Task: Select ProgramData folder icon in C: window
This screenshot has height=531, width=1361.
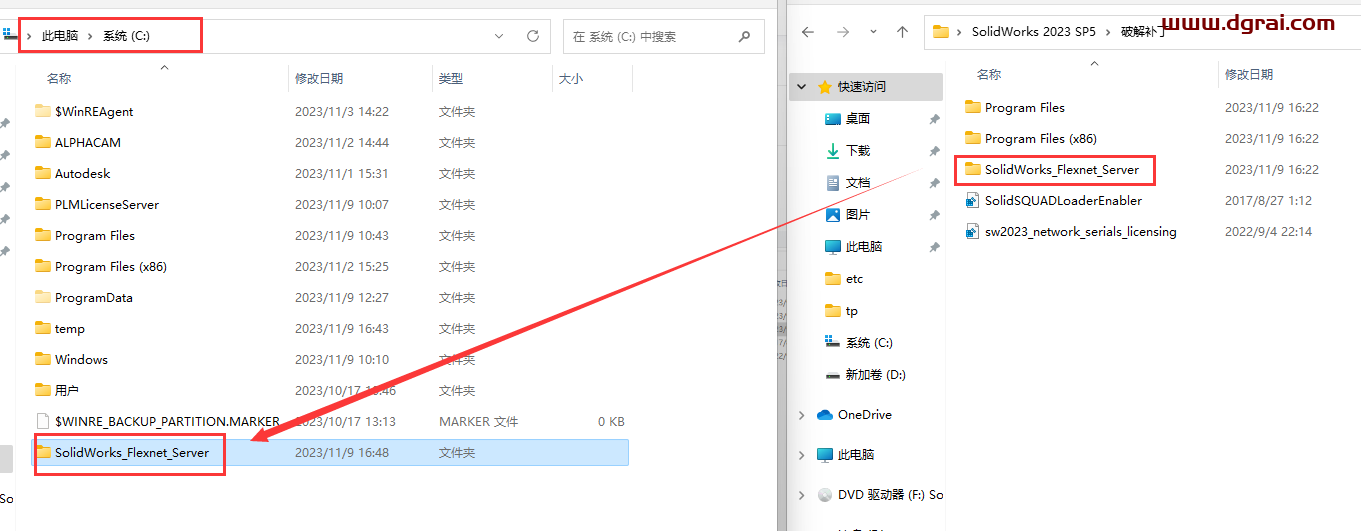Action: click(43, 297)
